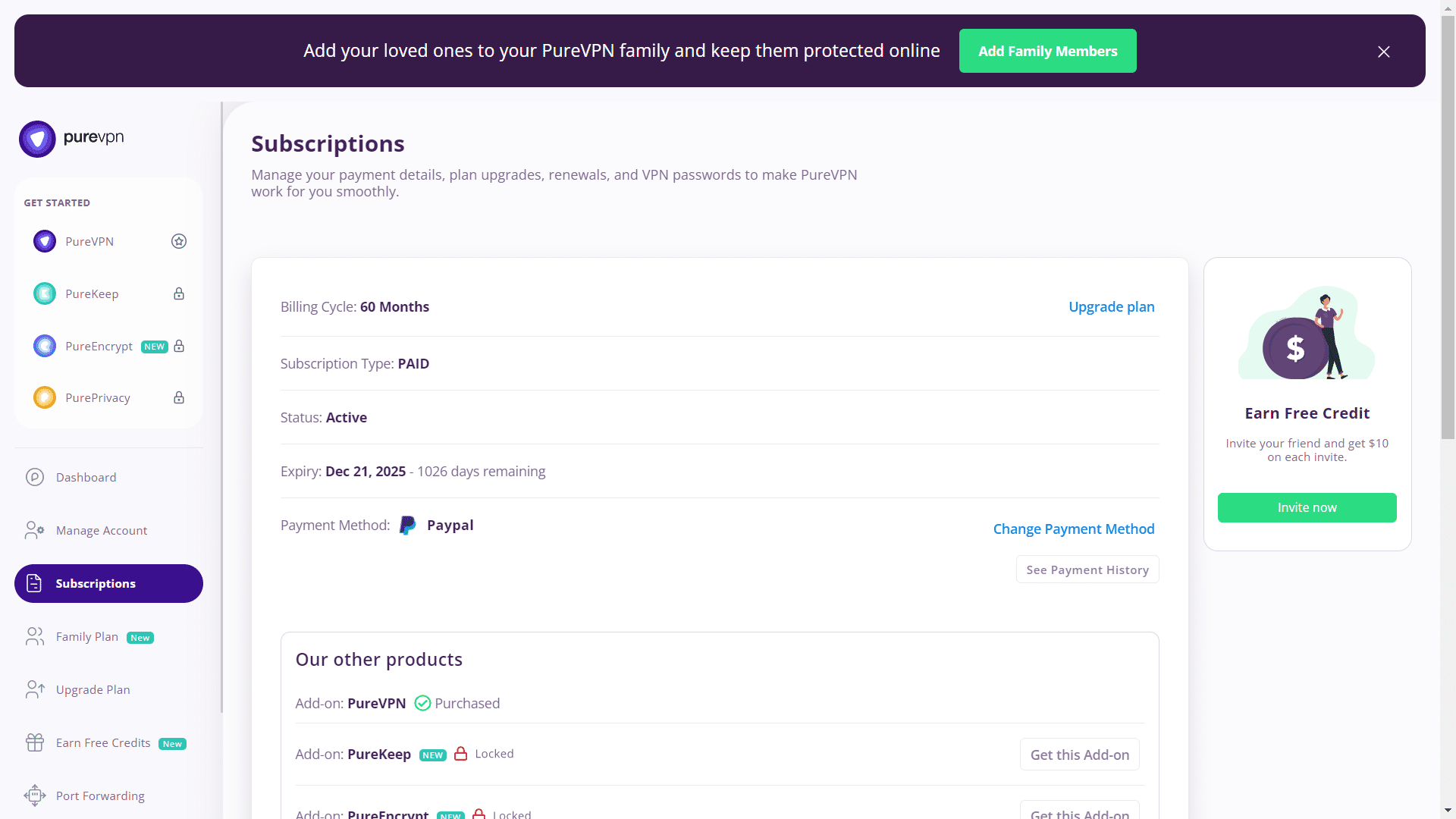Click the Upgrade plan link
This screenshot has height=819, width=1456.
pos(1111,306)
